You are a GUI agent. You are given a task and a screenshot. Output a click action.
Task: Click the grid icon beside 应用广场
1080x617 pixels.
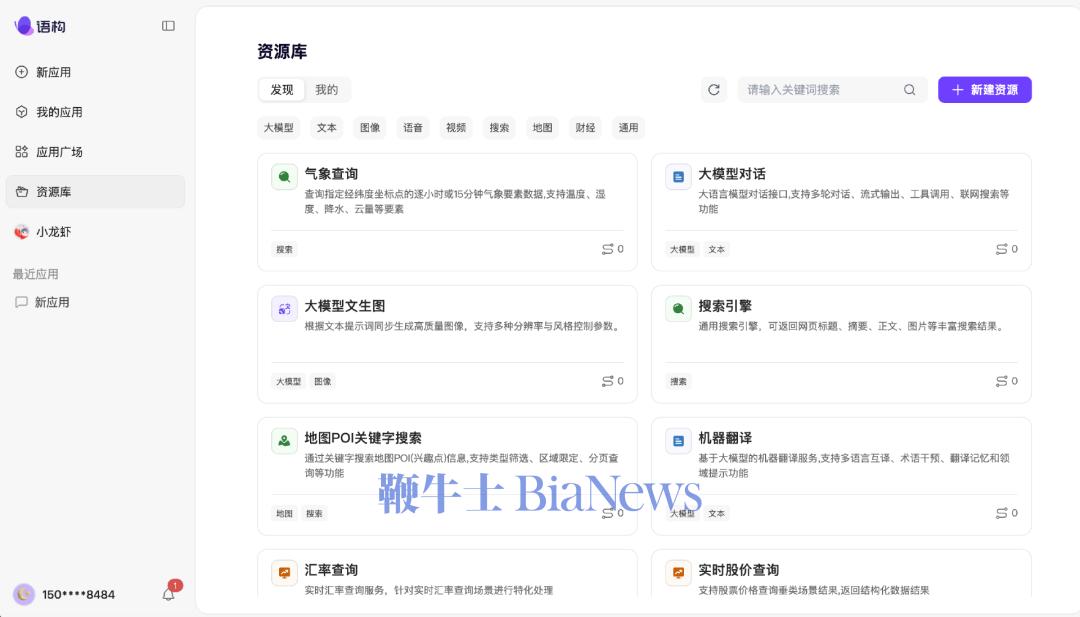click(x=21, y=151)
